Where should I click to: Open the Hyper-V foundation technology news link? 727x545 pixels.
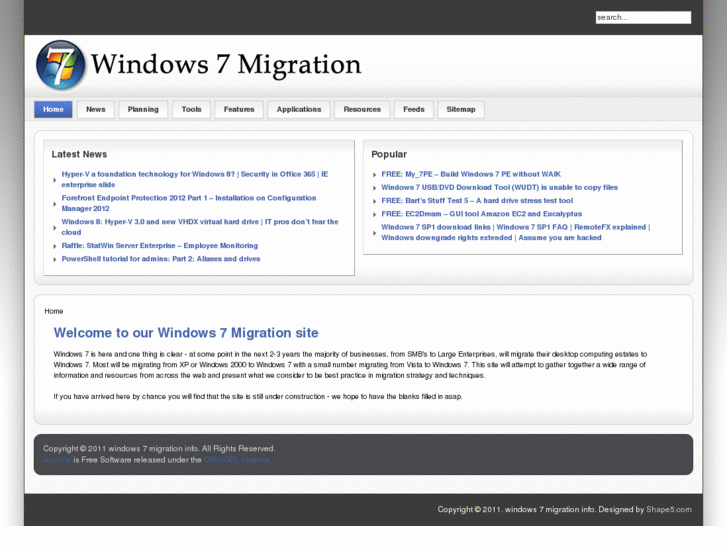click(195, 180)
